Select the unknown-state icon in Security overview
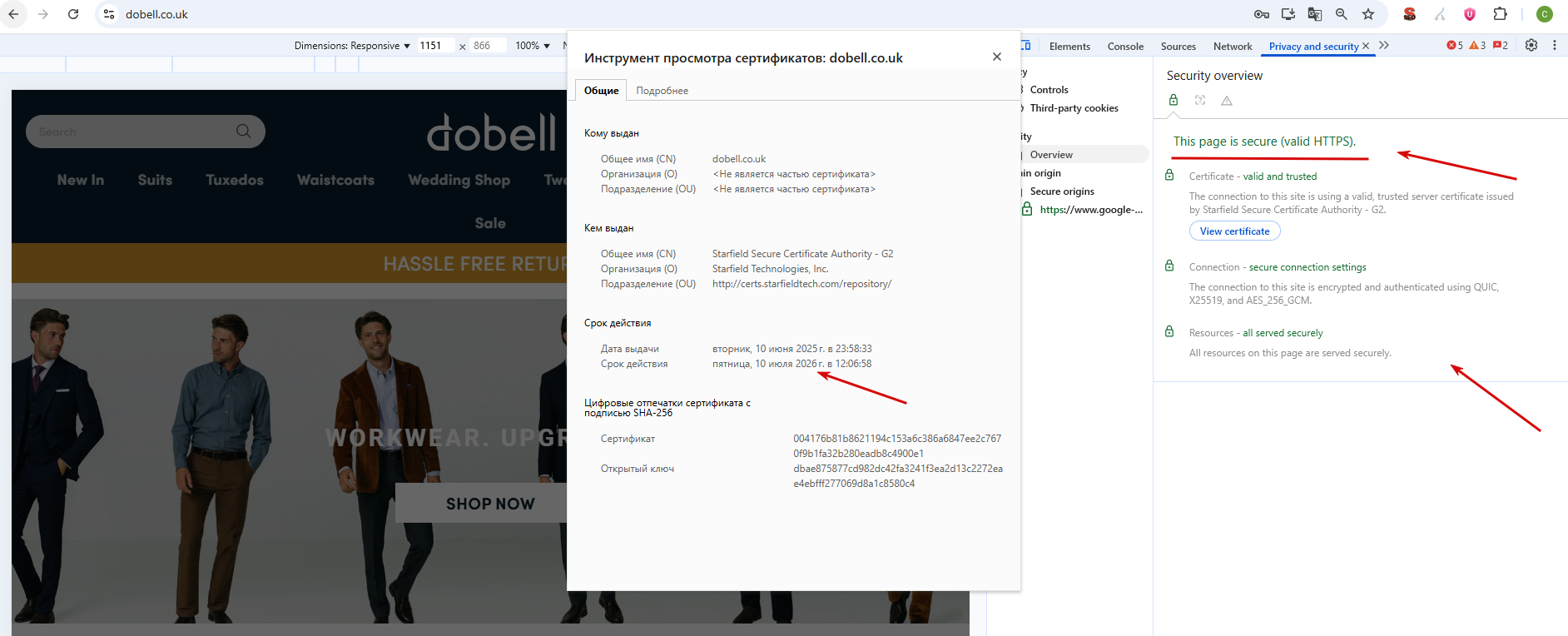 (1200, 100)
